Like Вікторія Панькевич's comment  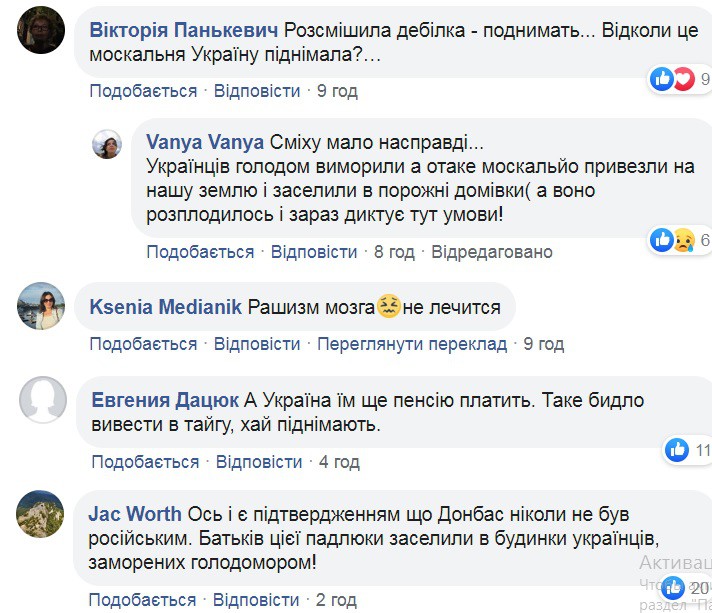[x=143, y=91]
